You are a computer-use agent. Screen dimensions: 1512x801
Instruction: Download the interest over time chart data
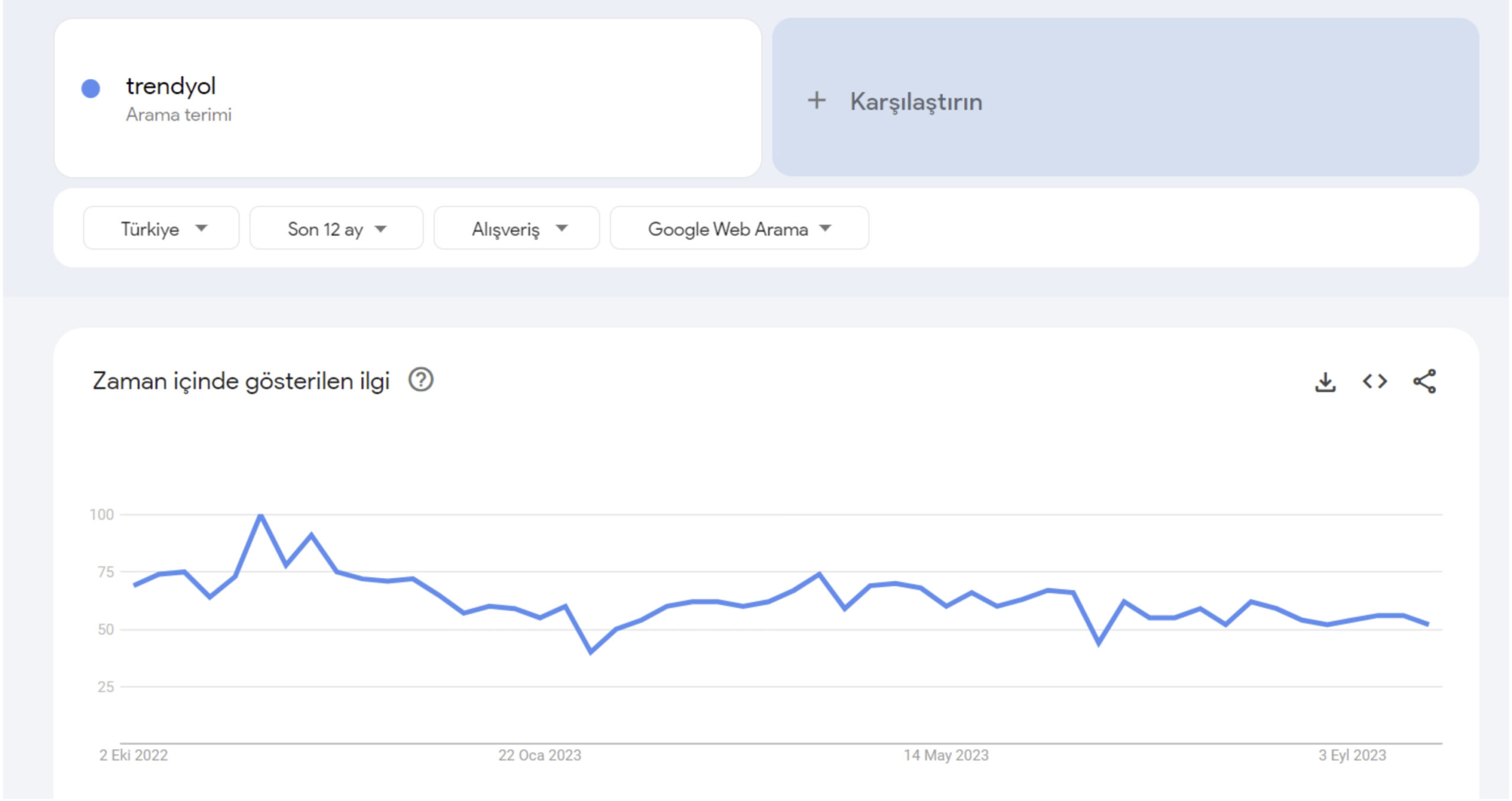click(1325, 382)
